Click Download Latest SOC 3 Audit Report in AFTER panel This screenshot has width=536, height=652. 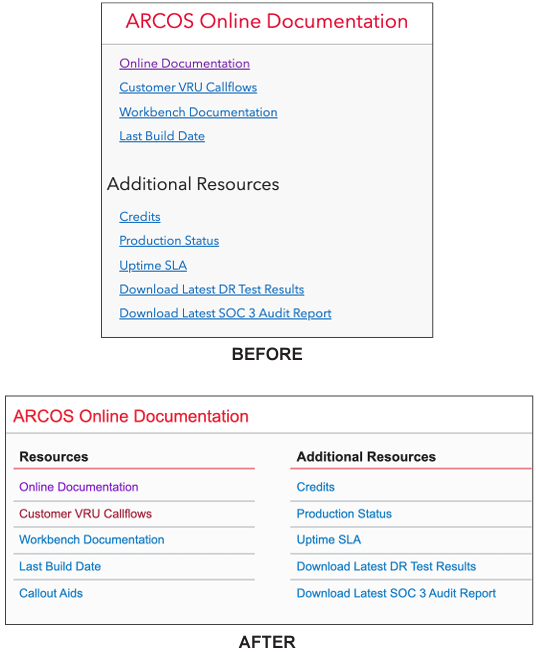point(396,593)
